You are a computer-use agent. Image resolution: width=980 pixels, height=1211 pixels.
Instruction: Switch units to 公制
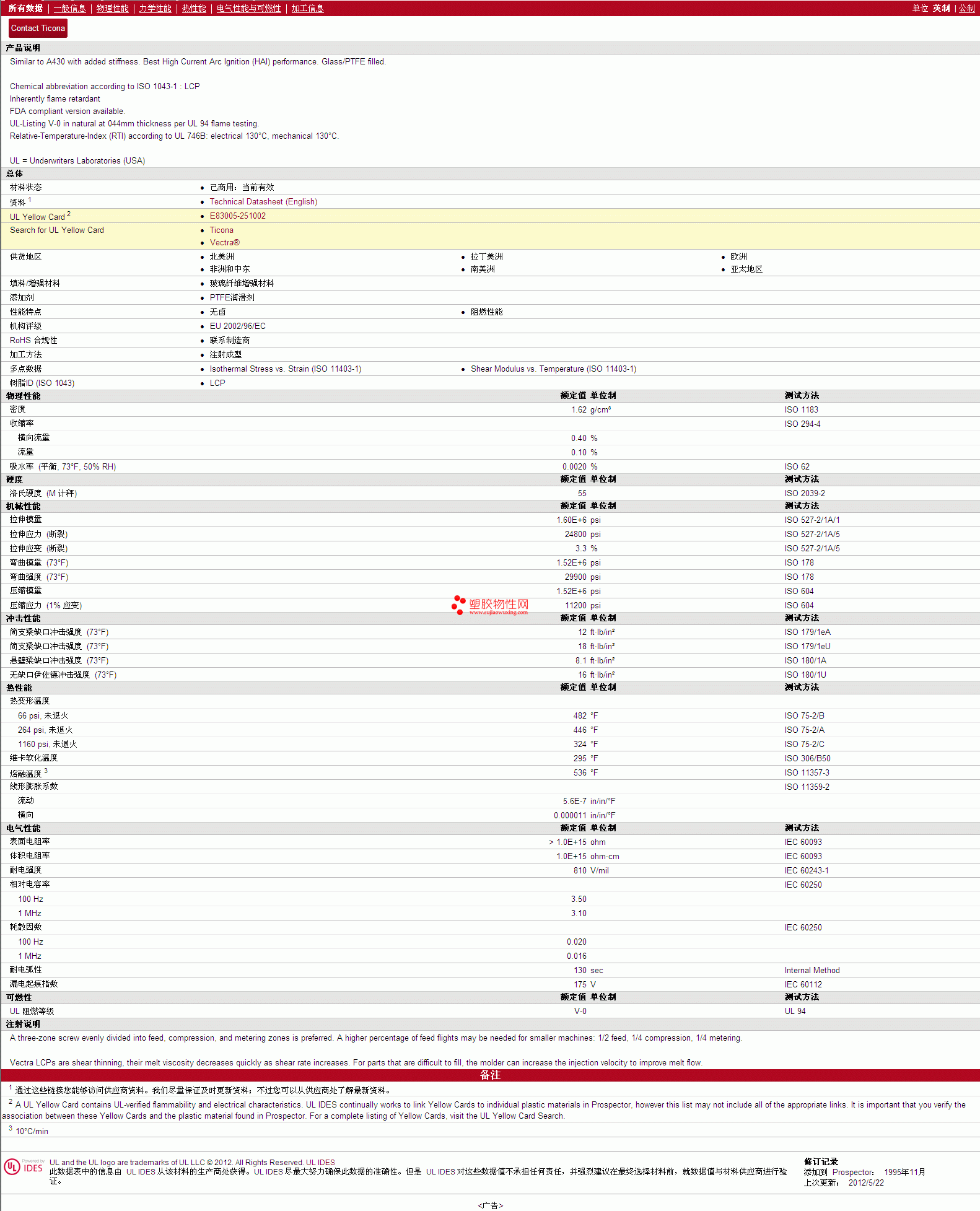[x=966, y=8]
